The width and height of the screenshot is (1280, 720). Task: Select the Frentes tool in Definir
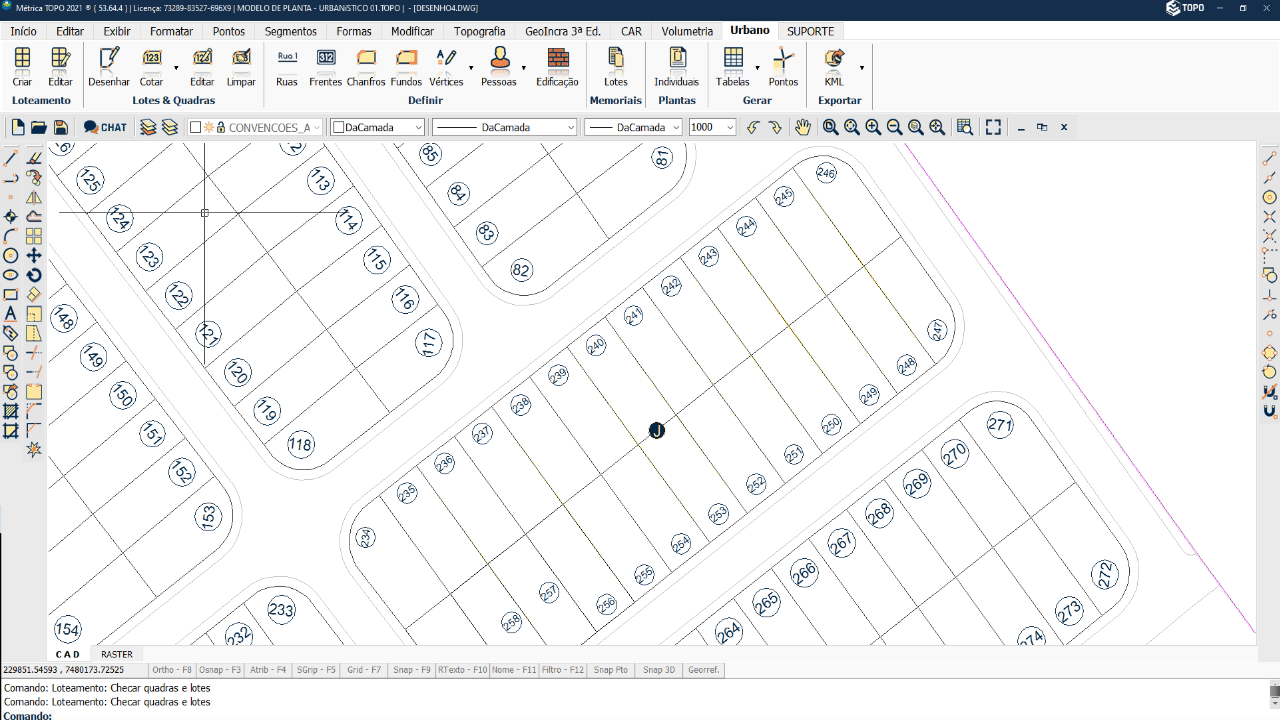pyautogui.click(x=326, y=66)
